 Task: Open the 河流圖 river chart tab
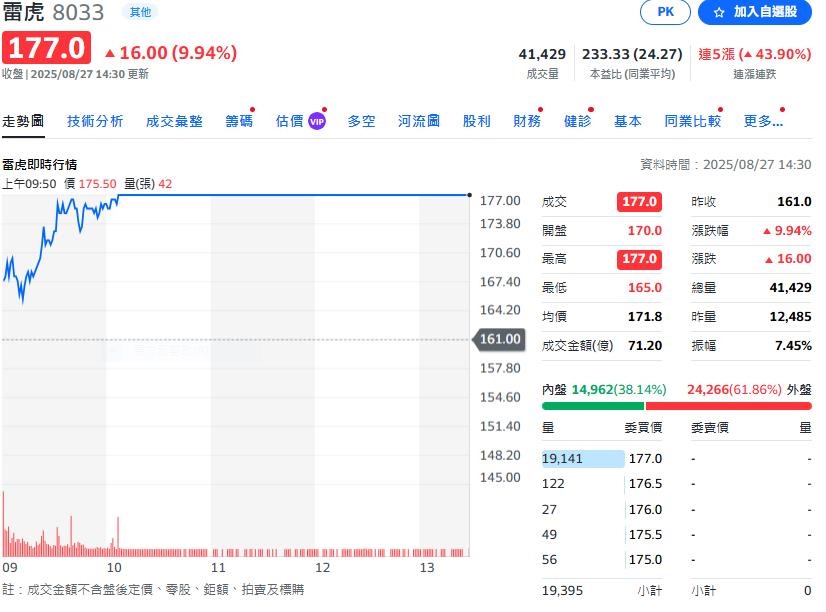(417, 120)
